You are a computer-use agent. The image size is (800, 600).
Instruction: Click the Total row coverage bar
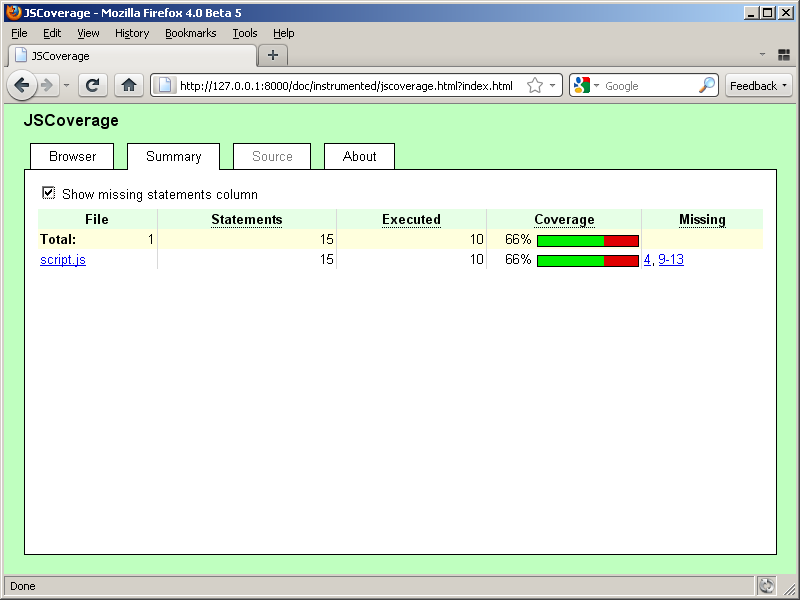point(588,241)
